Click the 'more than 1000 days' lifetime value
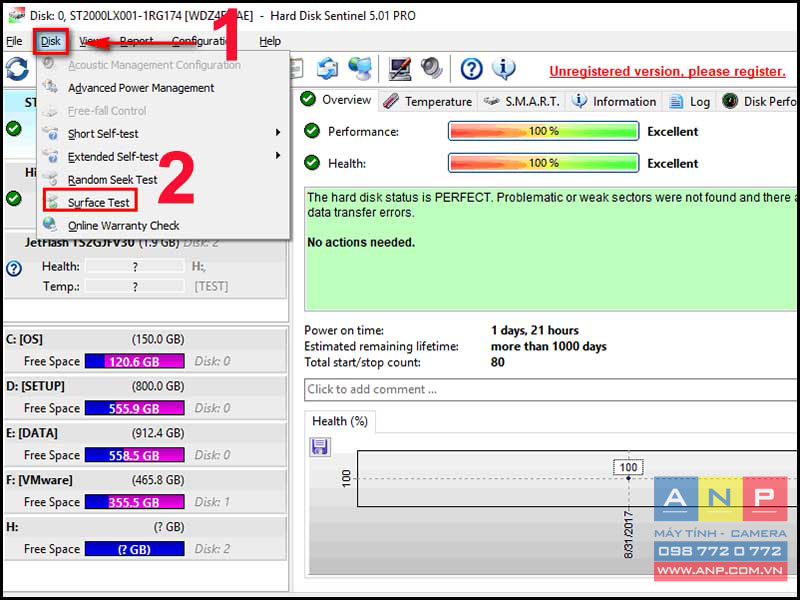800x600 pixels. coord(548,346)
